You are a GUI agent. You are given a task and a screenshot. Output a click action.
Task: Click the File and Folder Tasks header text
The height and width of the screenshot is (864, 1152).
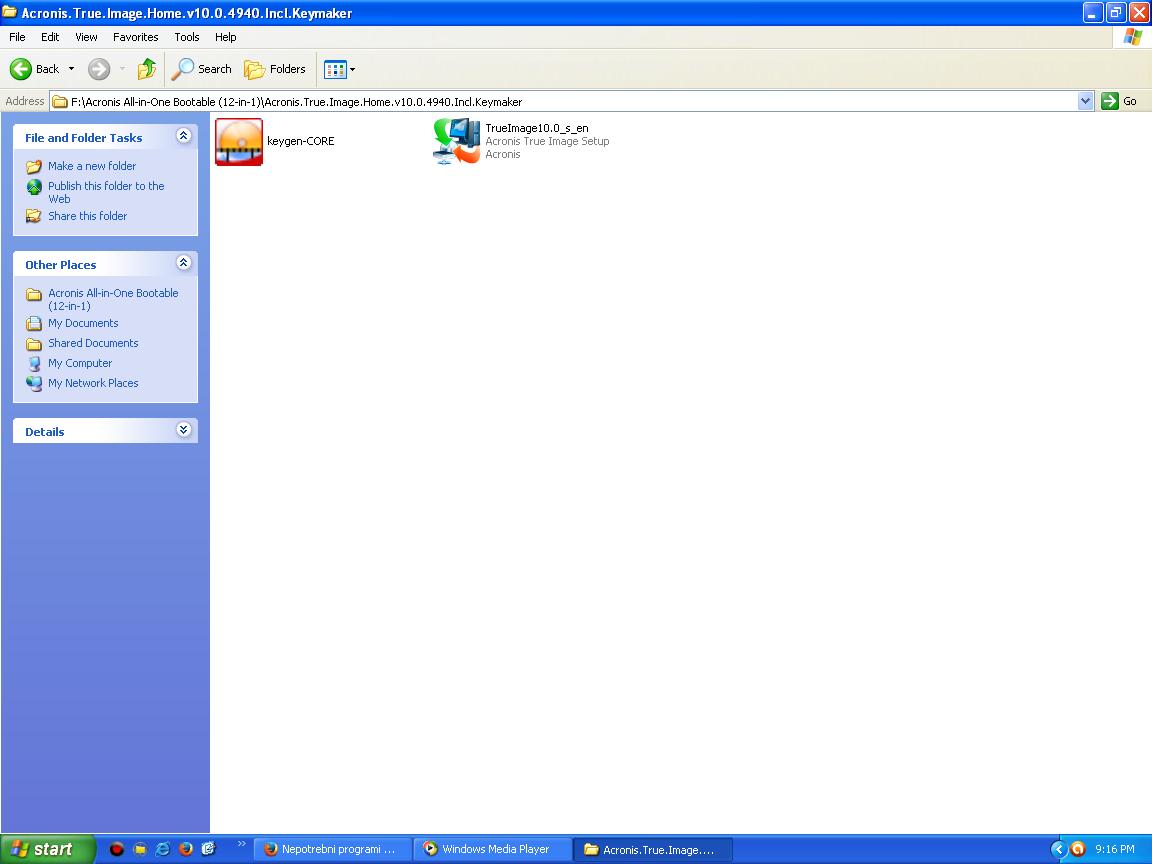pos(84,138)
